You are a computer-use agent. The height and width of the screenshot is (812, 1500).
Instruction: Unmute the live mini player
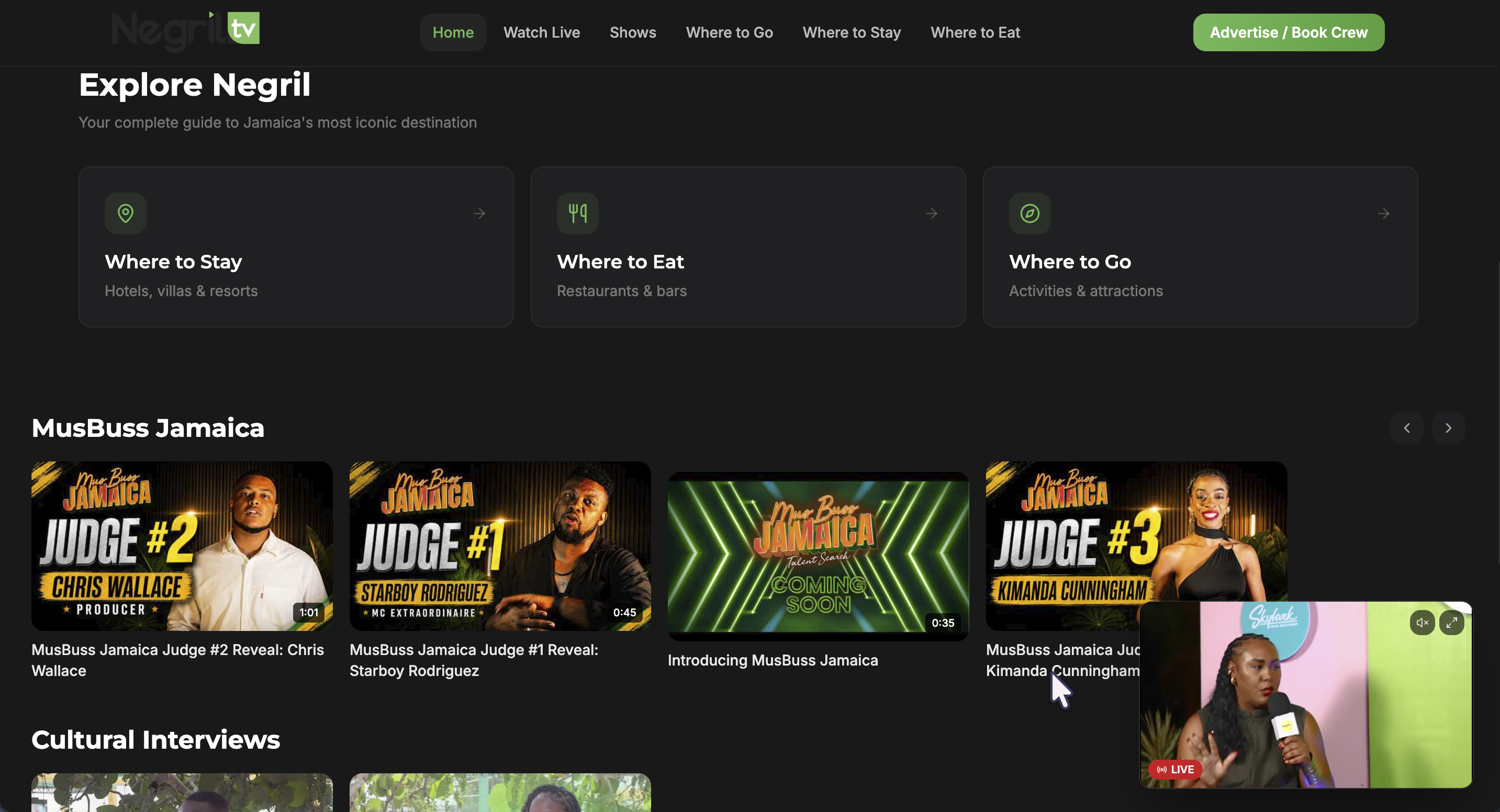pyautogui.click(x=1422, y=623)
